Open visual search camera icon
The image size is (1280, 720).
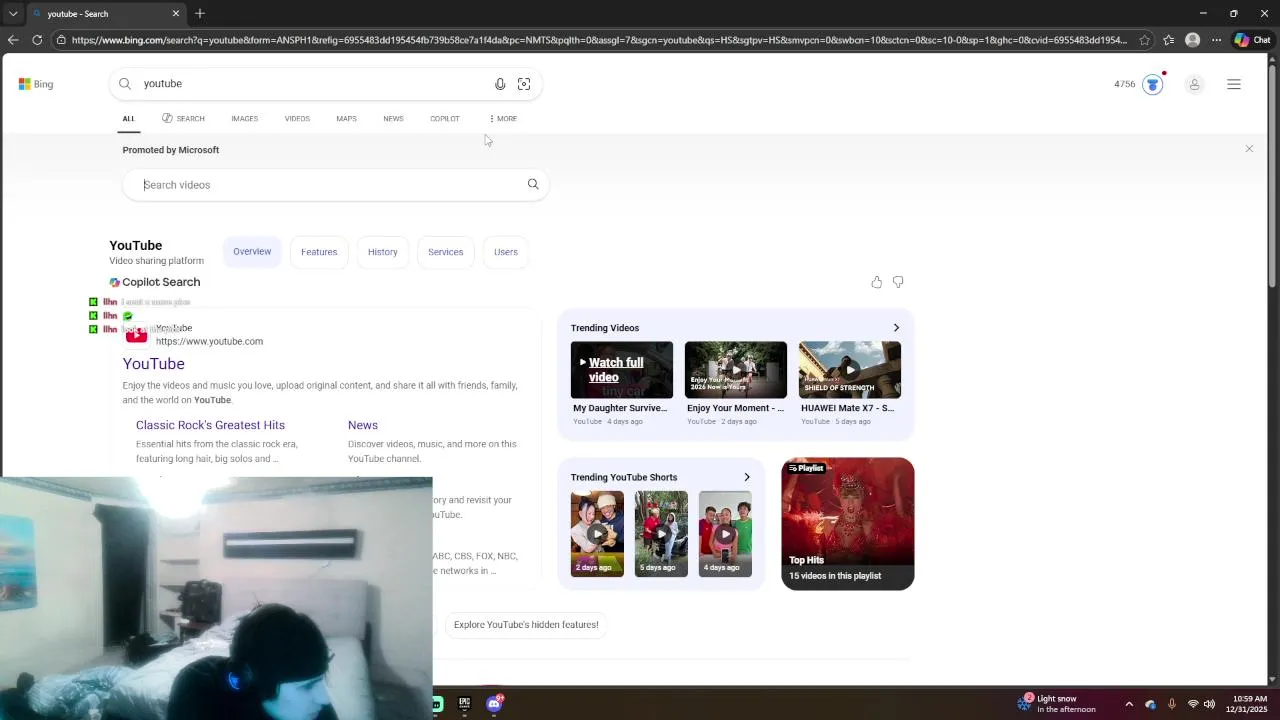point(524,84)
